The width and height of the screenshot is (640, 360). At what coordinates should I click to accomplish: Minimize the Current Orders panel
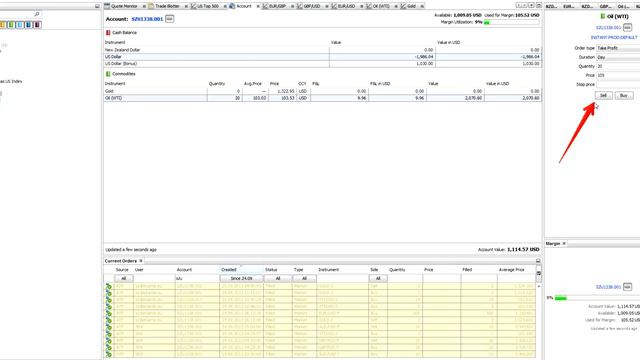[x=538, y=261]
